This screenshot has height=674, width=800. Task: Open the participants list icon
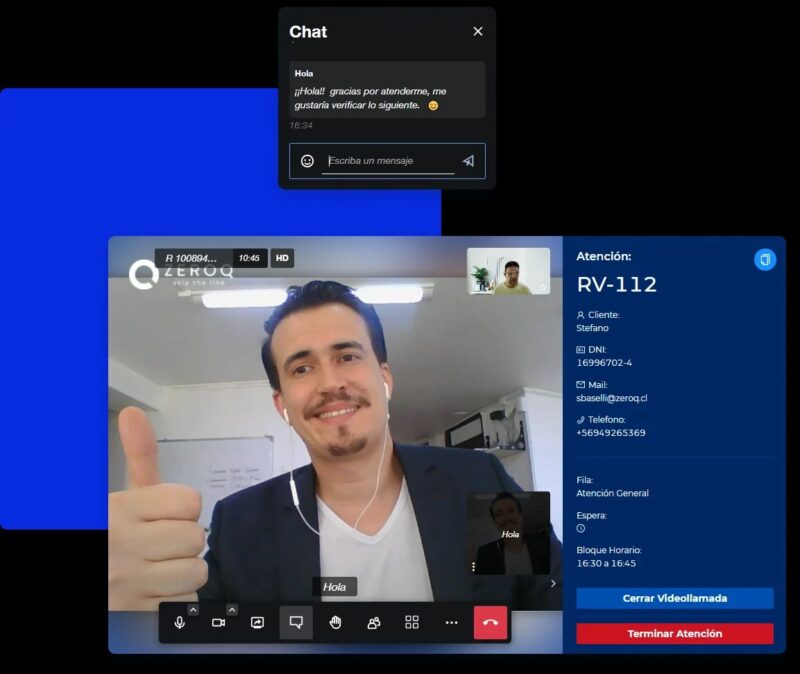[373, 622]
